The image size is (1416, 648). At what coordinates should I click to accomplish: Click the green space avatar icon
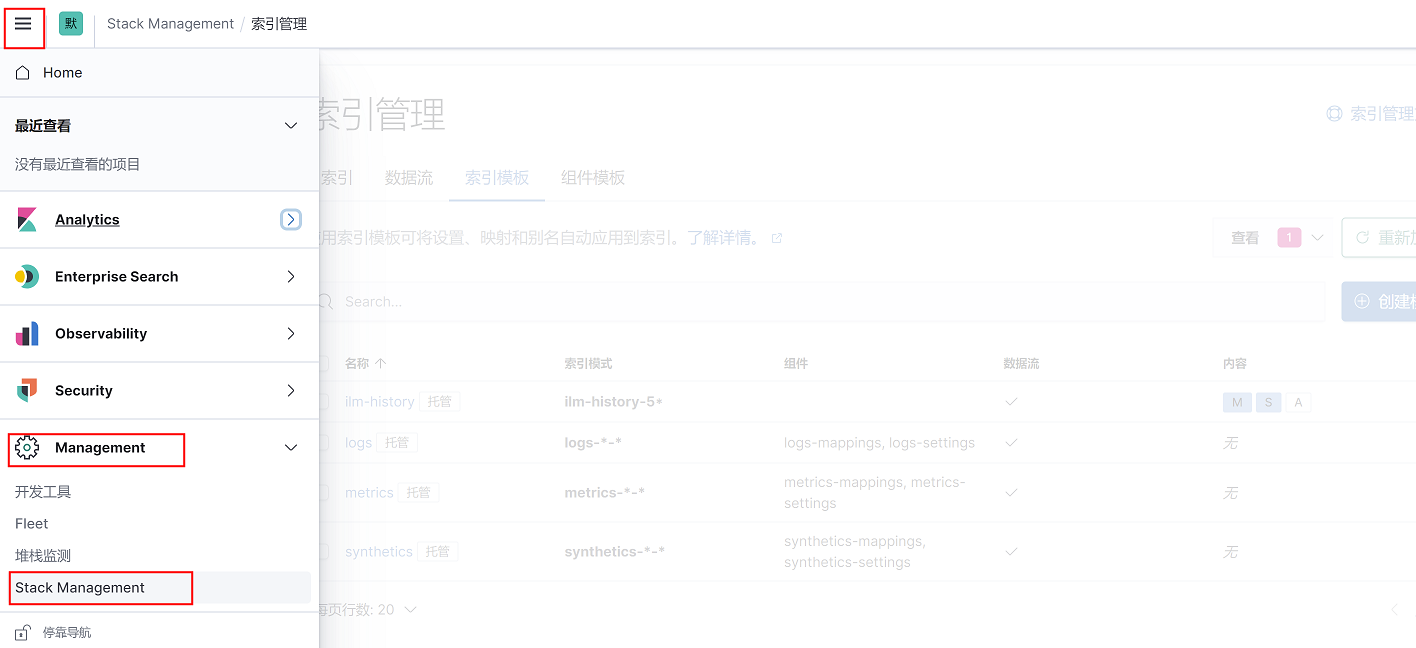71,24
